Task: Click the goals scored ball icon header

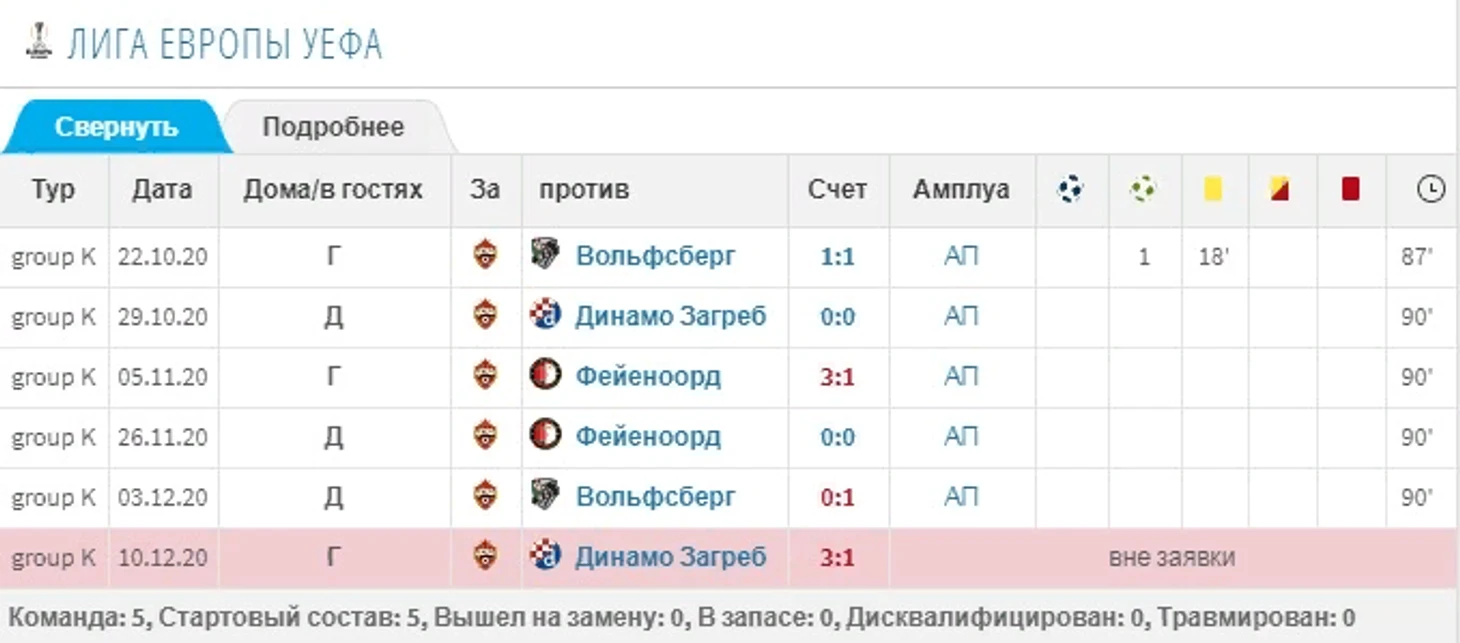Action: click(x=1070, y=189)
